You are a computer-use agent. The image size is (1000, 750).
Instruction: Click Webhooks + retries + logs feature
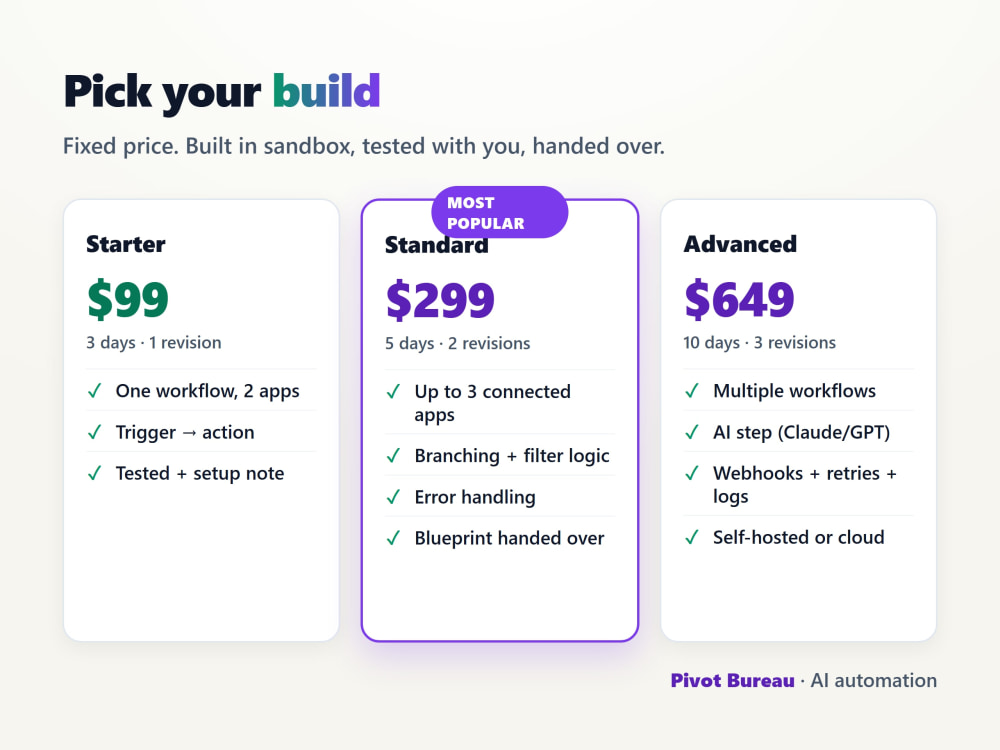coord(805,485)
